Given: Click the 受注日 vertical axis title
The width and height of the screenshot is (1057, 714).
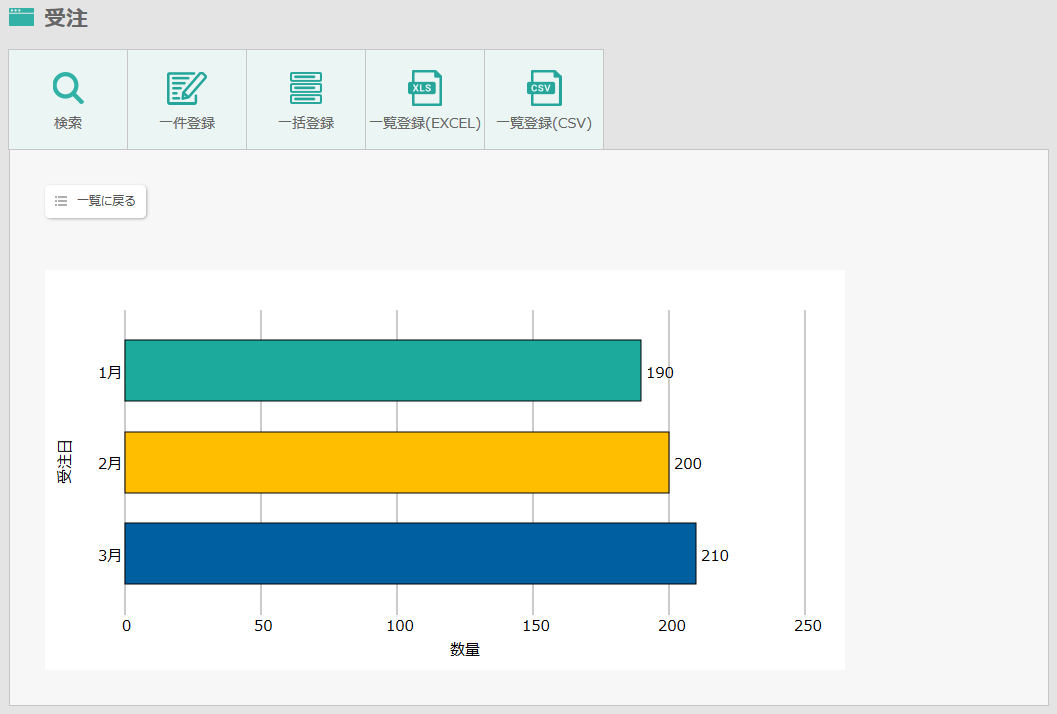Looking at the screenshot, I should pos(64,462).
